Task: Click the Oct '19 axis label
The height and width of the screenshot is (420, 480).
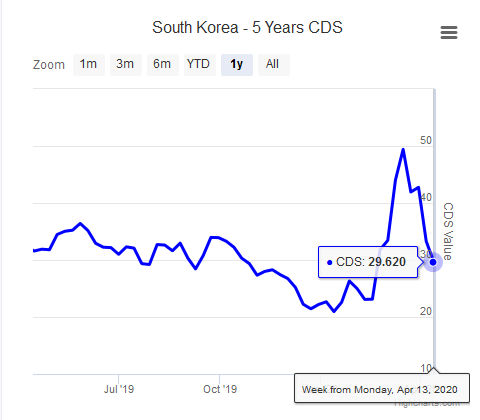Action: point(220,389)
